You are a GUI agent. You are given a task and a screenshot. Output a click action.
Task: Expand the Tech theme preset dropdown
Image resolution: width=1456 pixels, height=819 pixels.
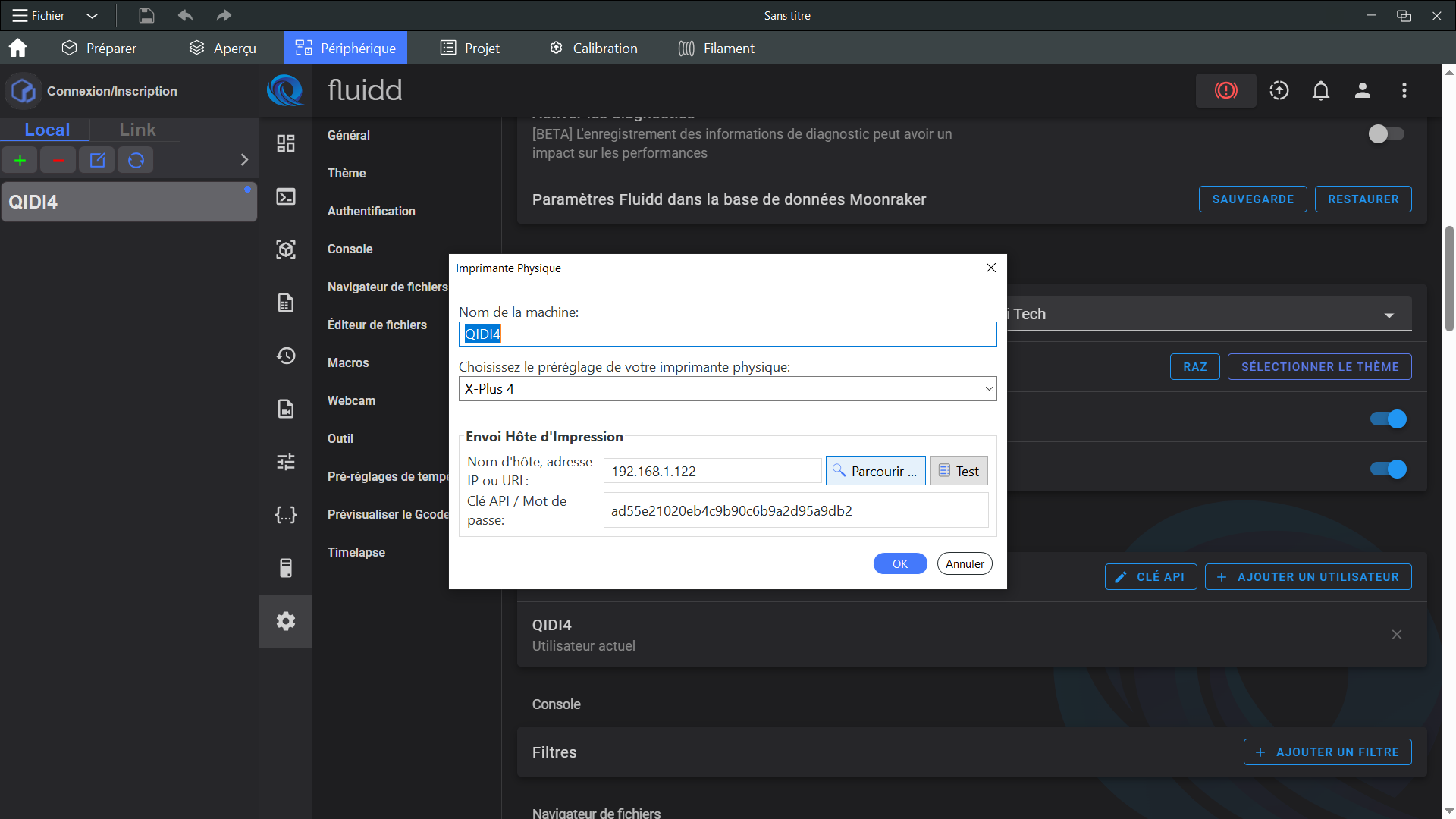click(1389, 315)
